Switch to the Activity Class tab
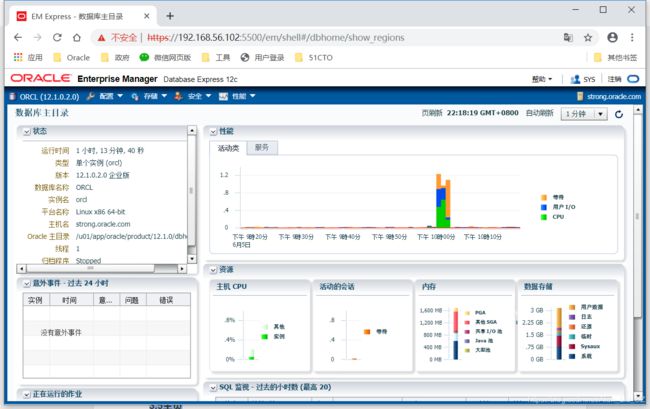This screenshot has width=650, height=409. click(x=228, y=148)
